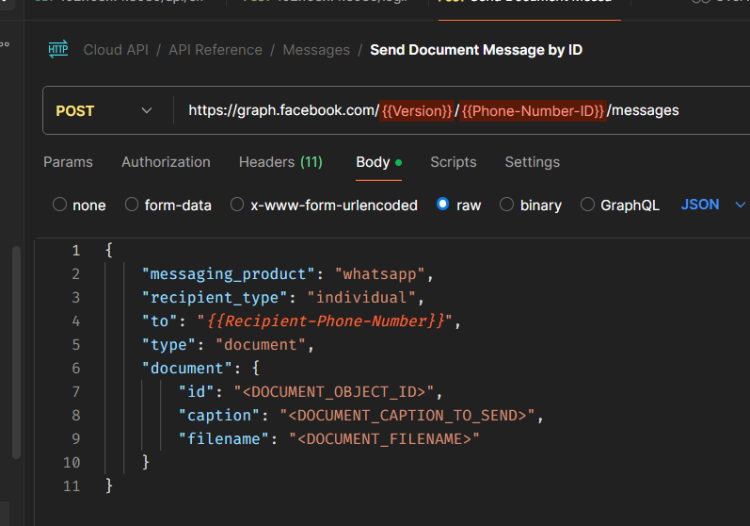Image resolution: width=750 pixels, height=526 pixels.
Task: Click the <DOCUMENT_FILENAME> value
Action: [x=385, y=439]
